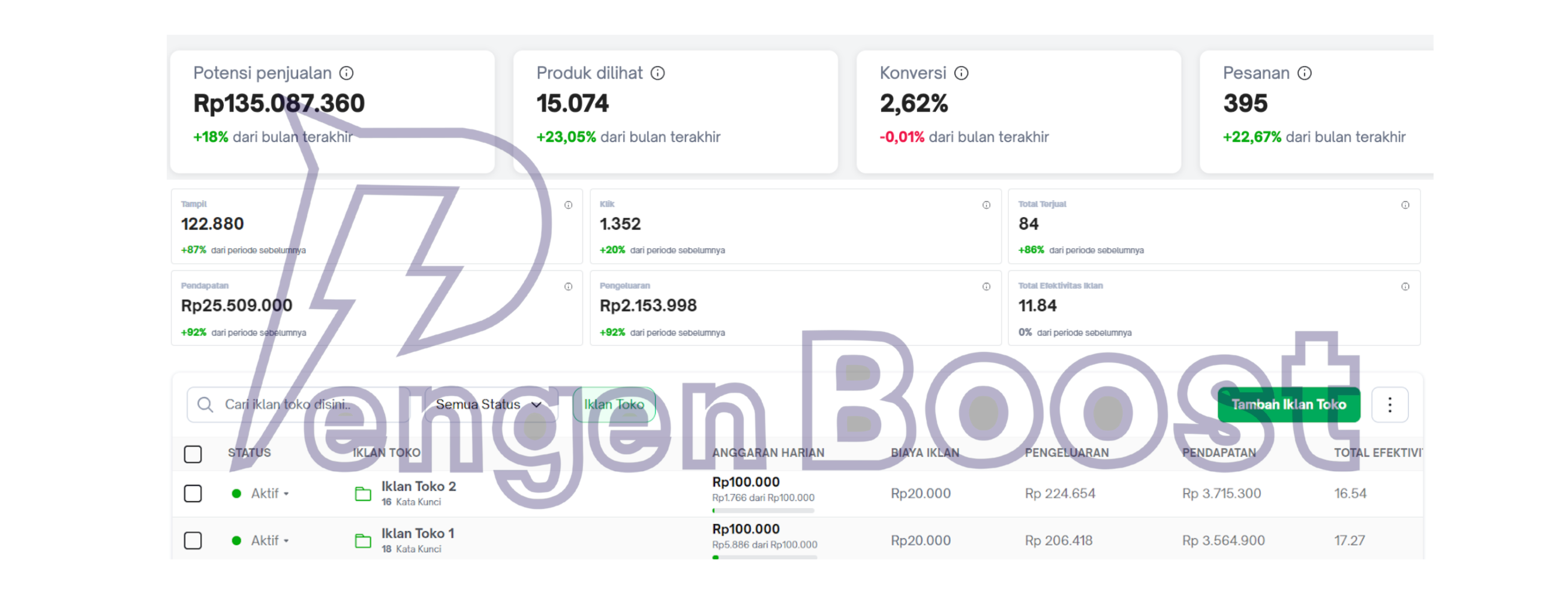Expand the Semua Status dropdown
Image resolution: width=1568 pixels, height=597 pixels.
(488, 404)
